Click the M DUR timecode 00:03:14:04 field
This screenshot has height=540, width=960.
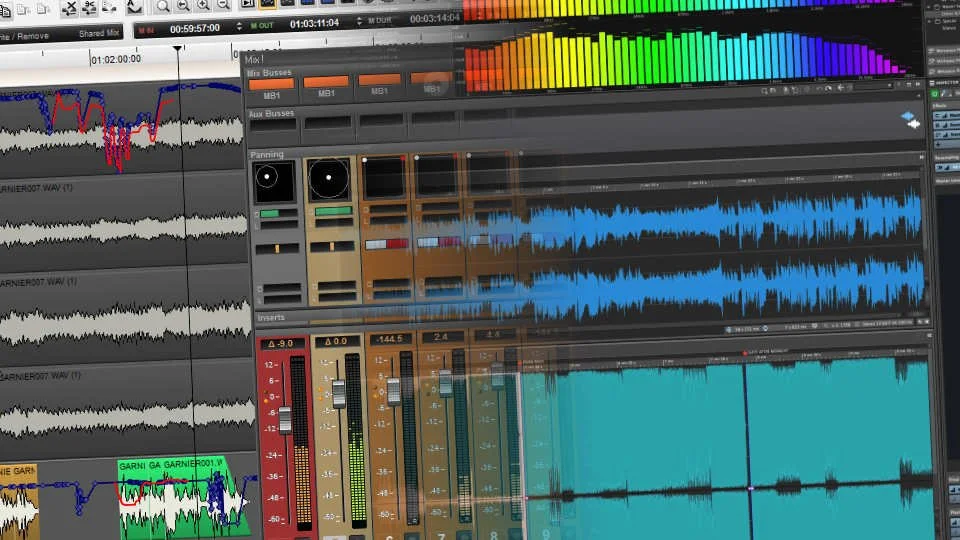(435, 19)
